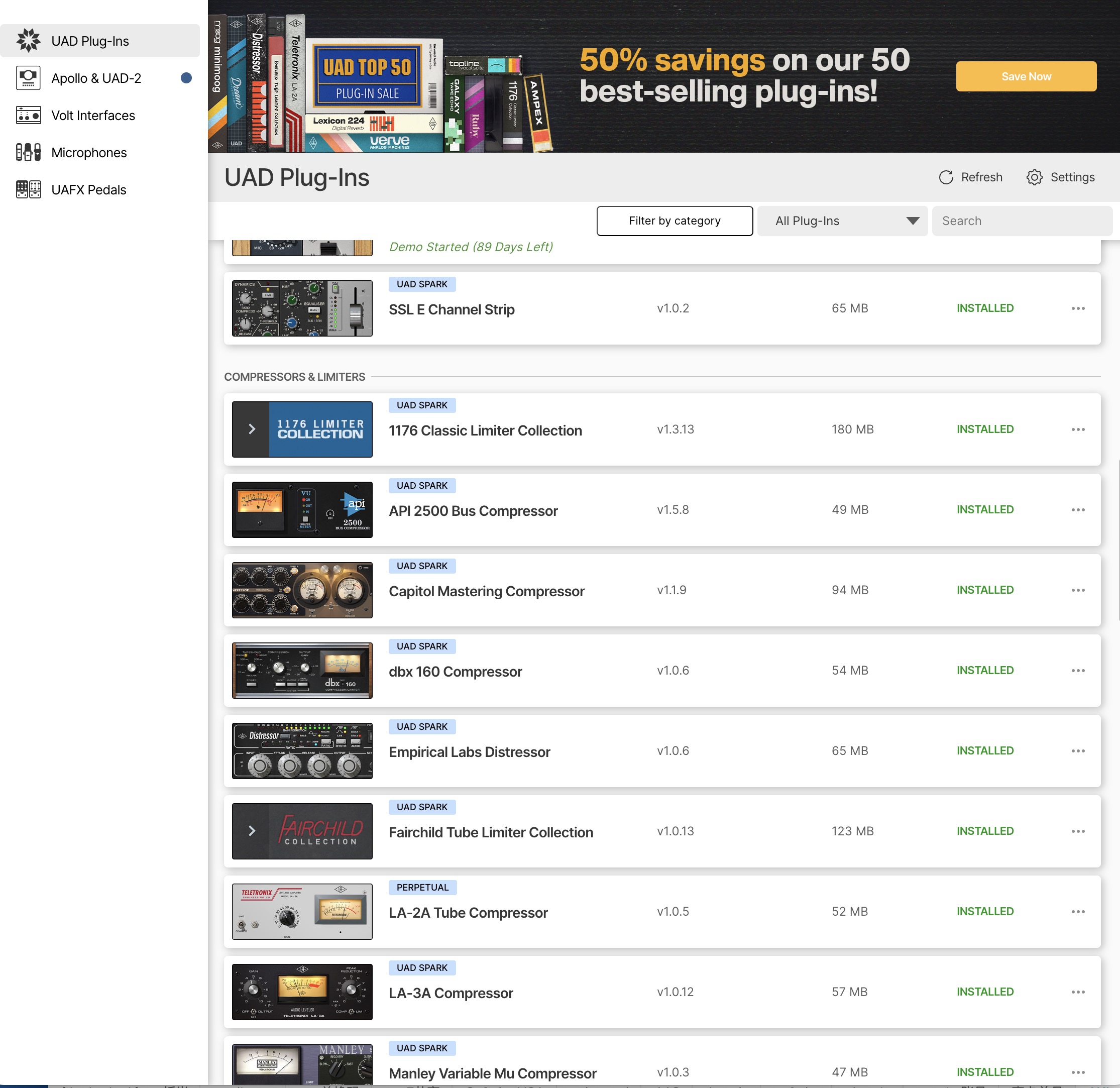Click the Empirical Labs Distressor thumbnail
This screenshot has width=1120, height=1088.
(x=302, y=750)
